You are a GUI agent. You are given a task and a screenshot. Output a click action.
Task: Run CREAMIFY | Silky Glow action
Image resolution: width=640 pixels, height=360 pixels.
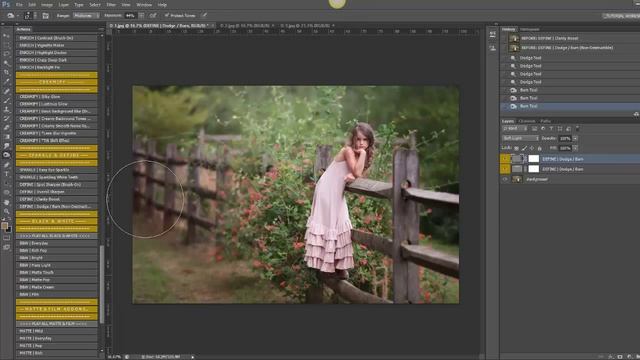pyautogui.click(x=57, y=97)
